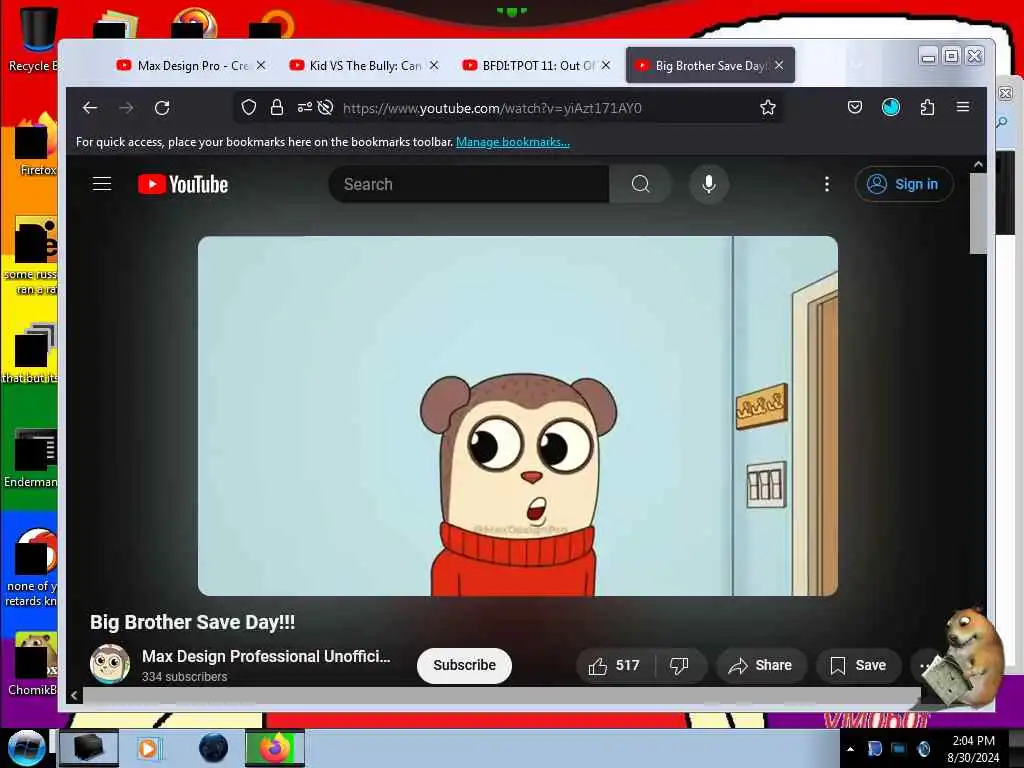The width and height of the screenshot is (1024, 768).
Task: Click the Share button under the video
Action: (761, 665)
